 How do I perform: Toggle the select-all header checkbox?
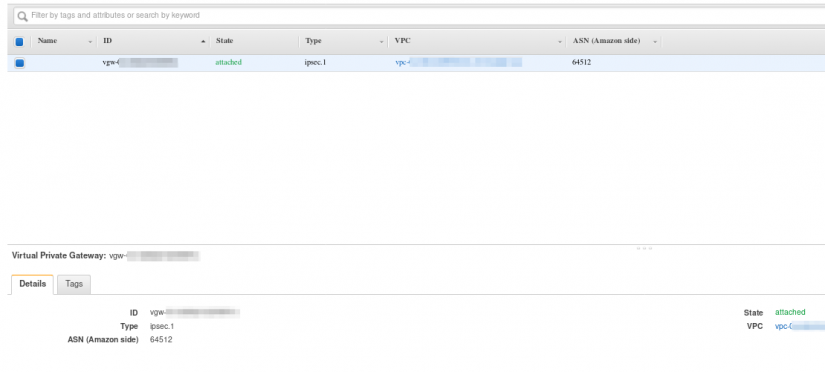[x=19, y=42]
